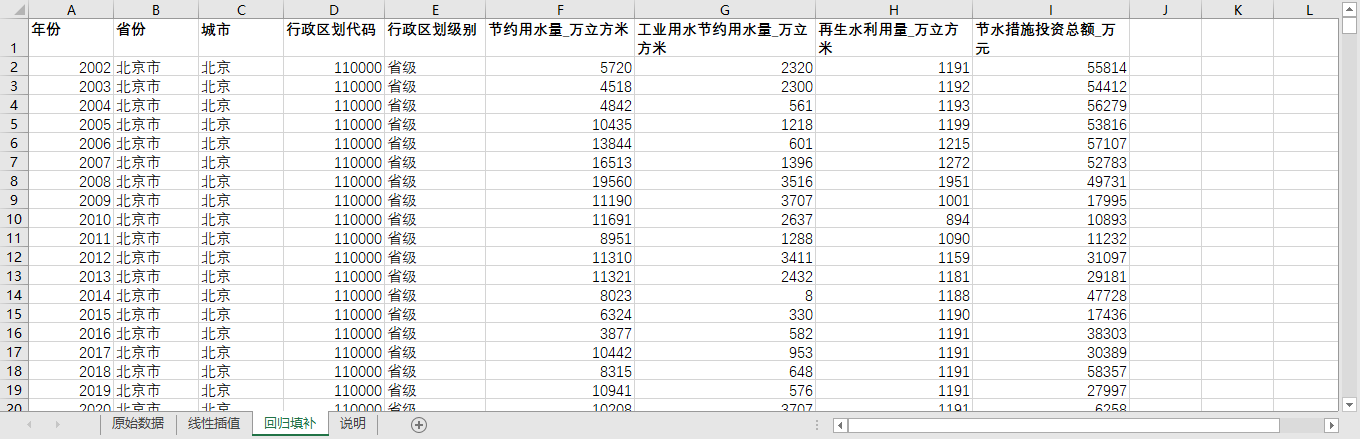
Task: Select column A header
Action: 71,9
